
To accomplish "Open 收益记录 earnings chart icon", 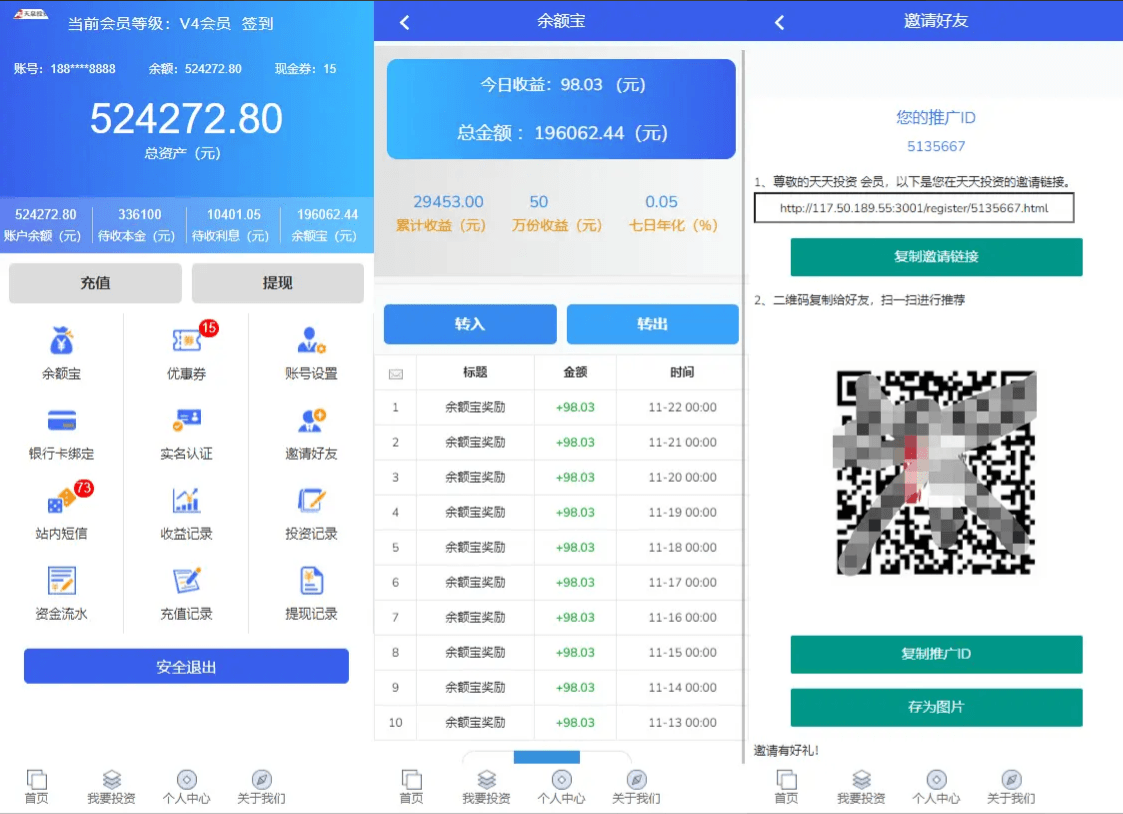I will (186, 500).
